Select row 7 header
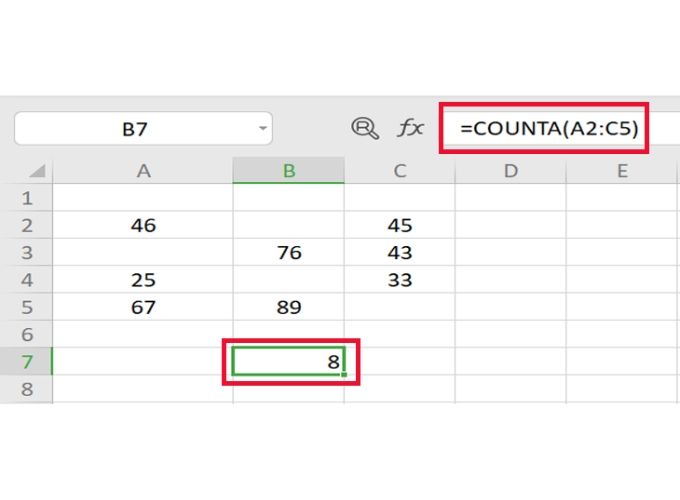 (27, 362)
